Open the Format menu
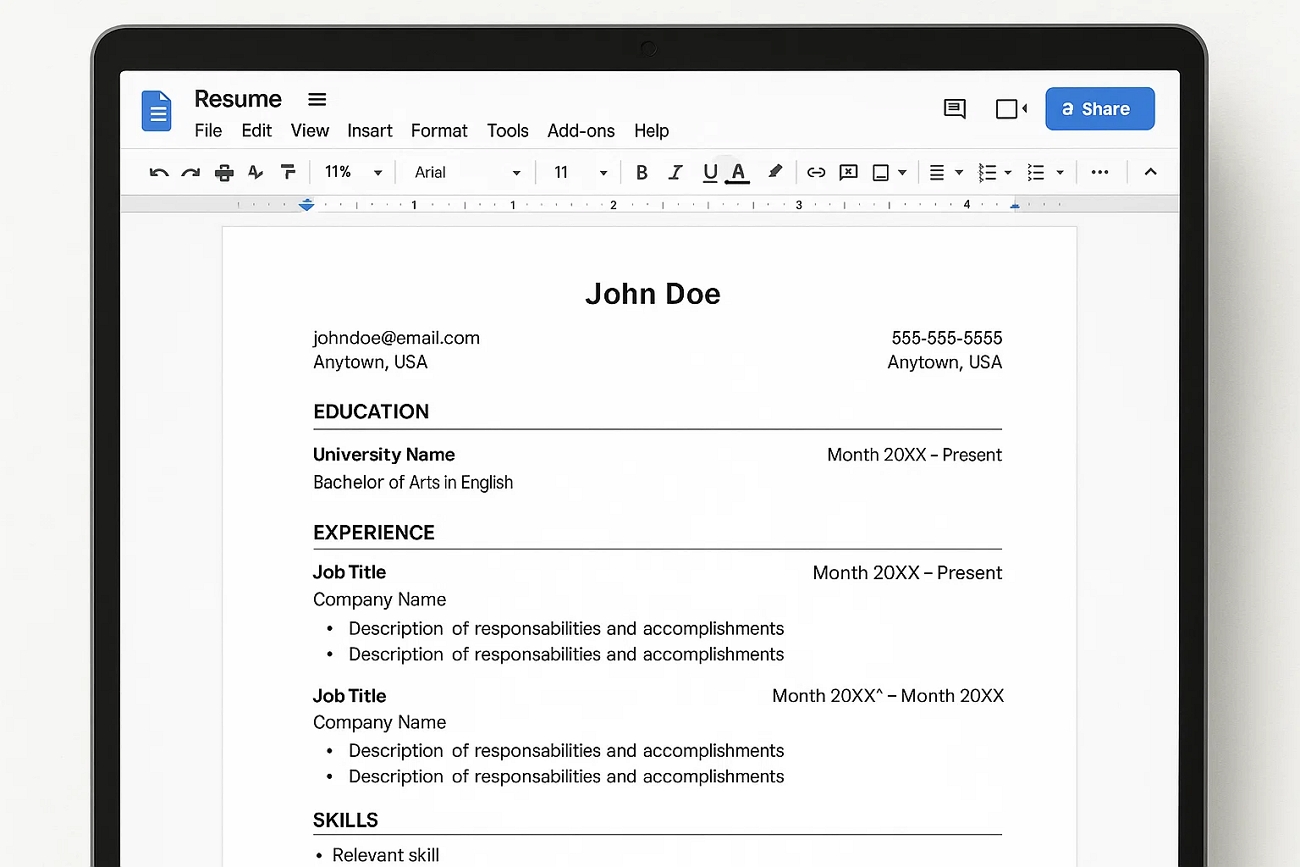This screenshot has height=867, width=1300. (439, 131)
